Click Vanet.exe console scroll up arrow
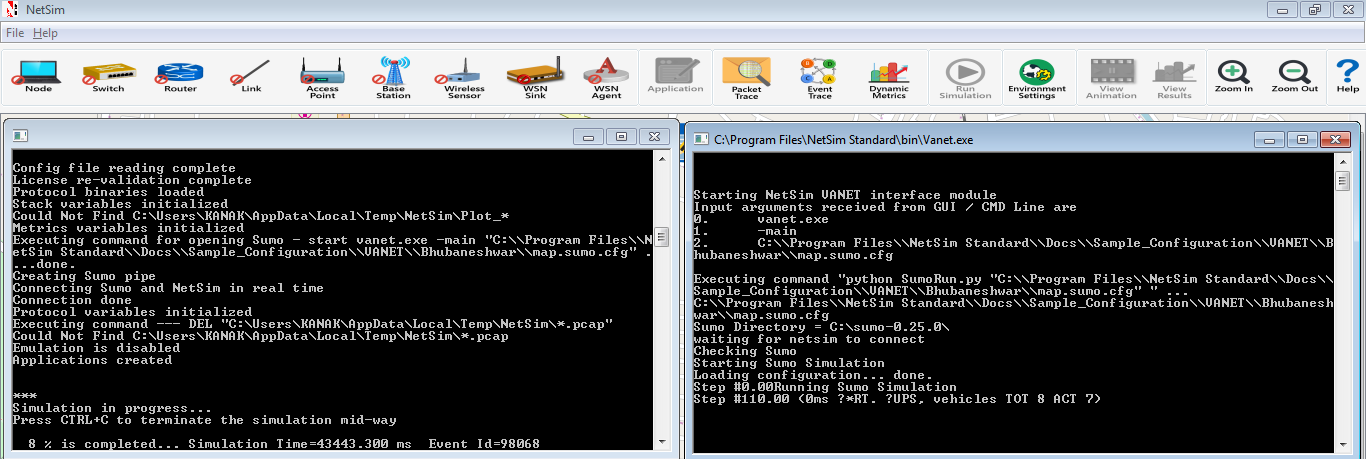The image size is (1366, 459). tap(1343, 160)
